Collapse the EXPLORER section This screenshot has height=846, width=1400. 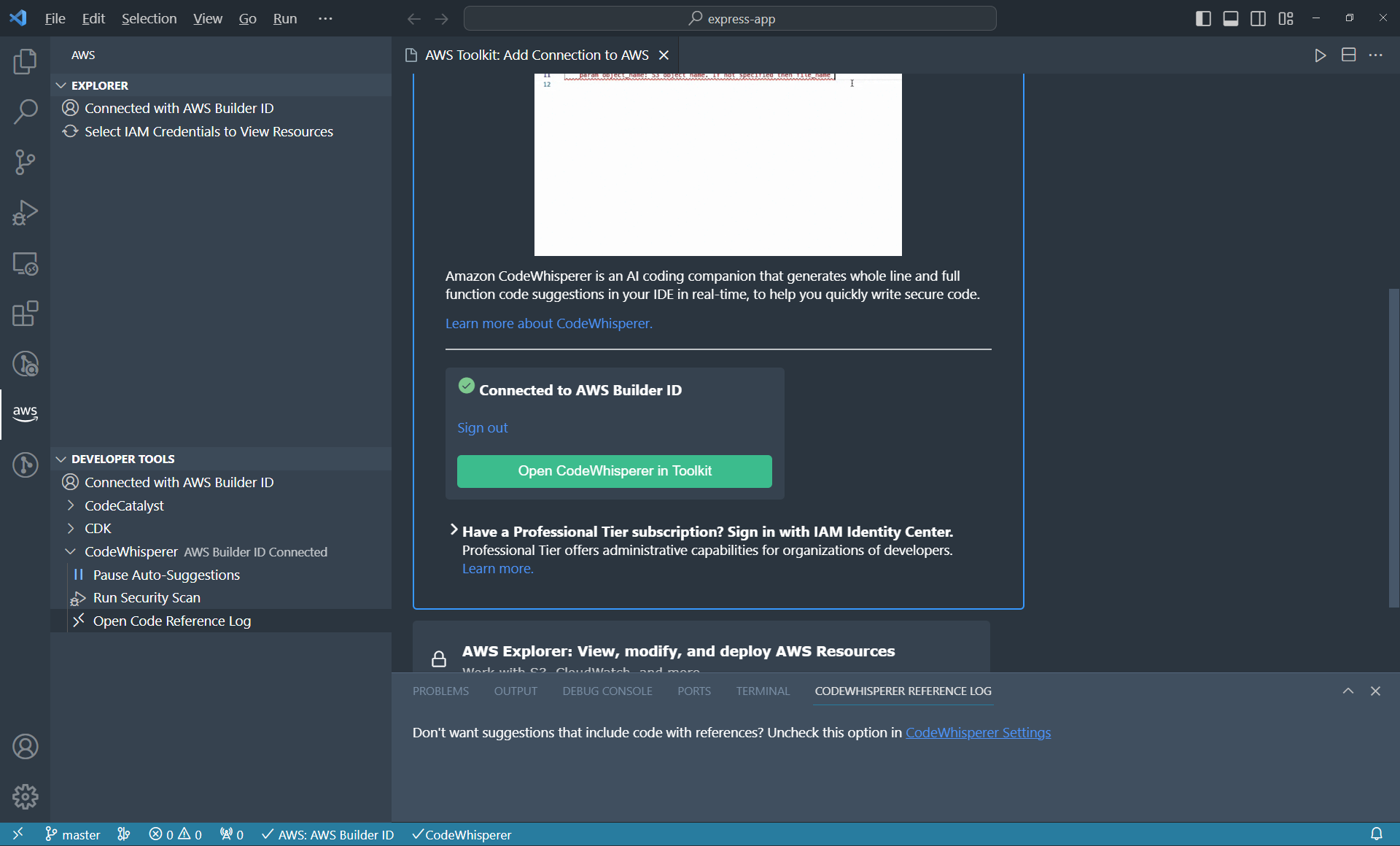click(61, 85)
